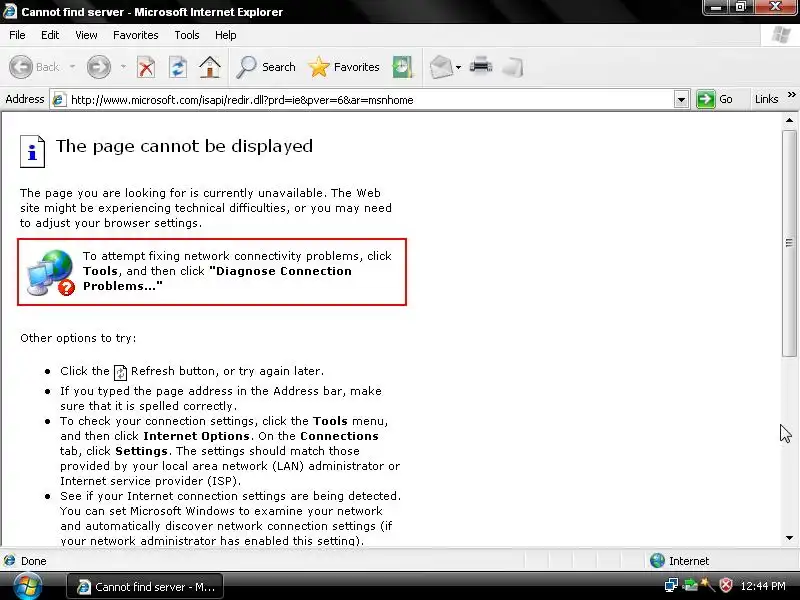The width and height of the screenshot is (800, 600).
Task: Click the green safely remove tray icon
Action: point(690,586)
